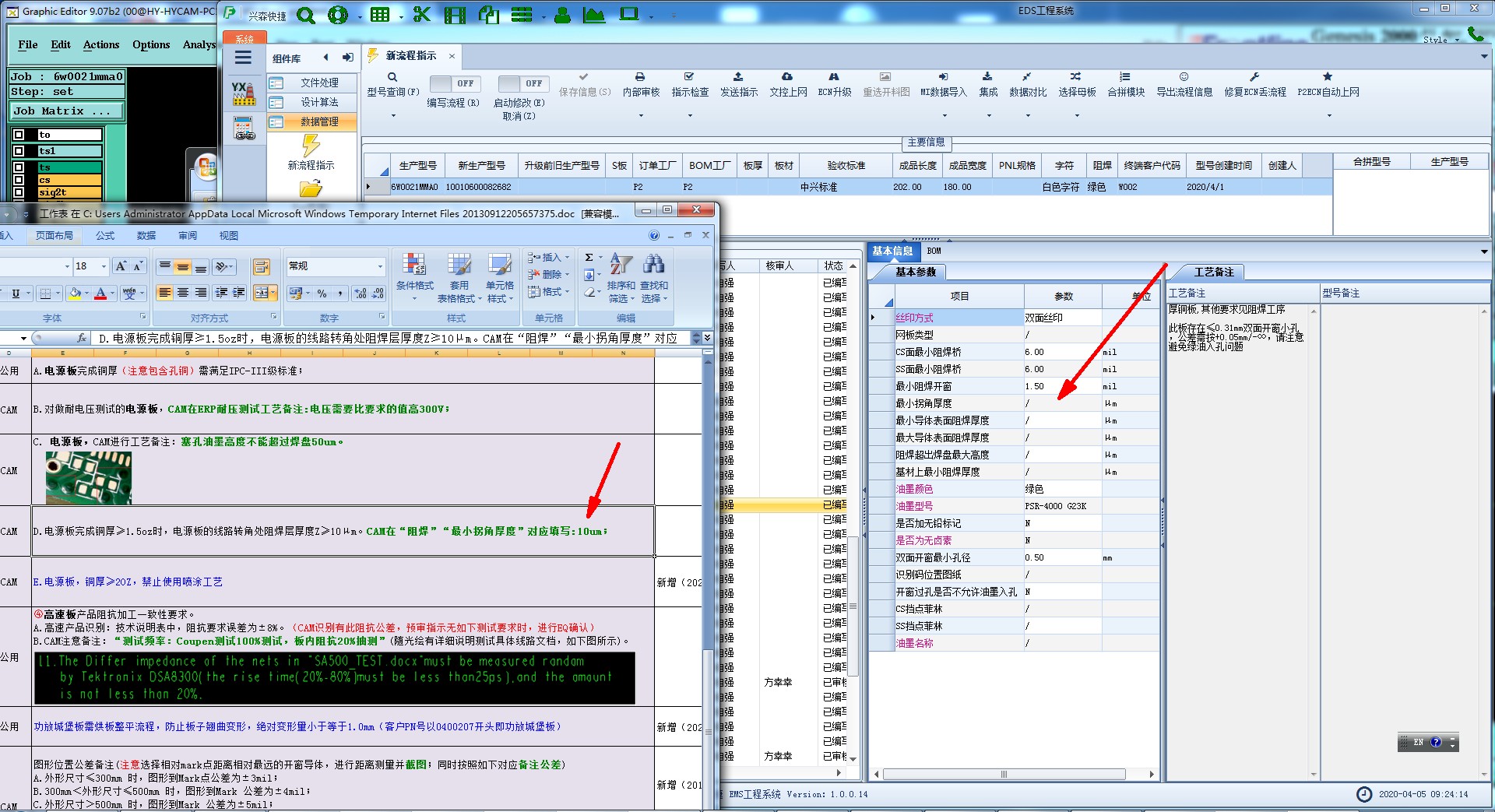Click 型号查询(F) search tool
The image size is (1495, 812).
[392, 85]
